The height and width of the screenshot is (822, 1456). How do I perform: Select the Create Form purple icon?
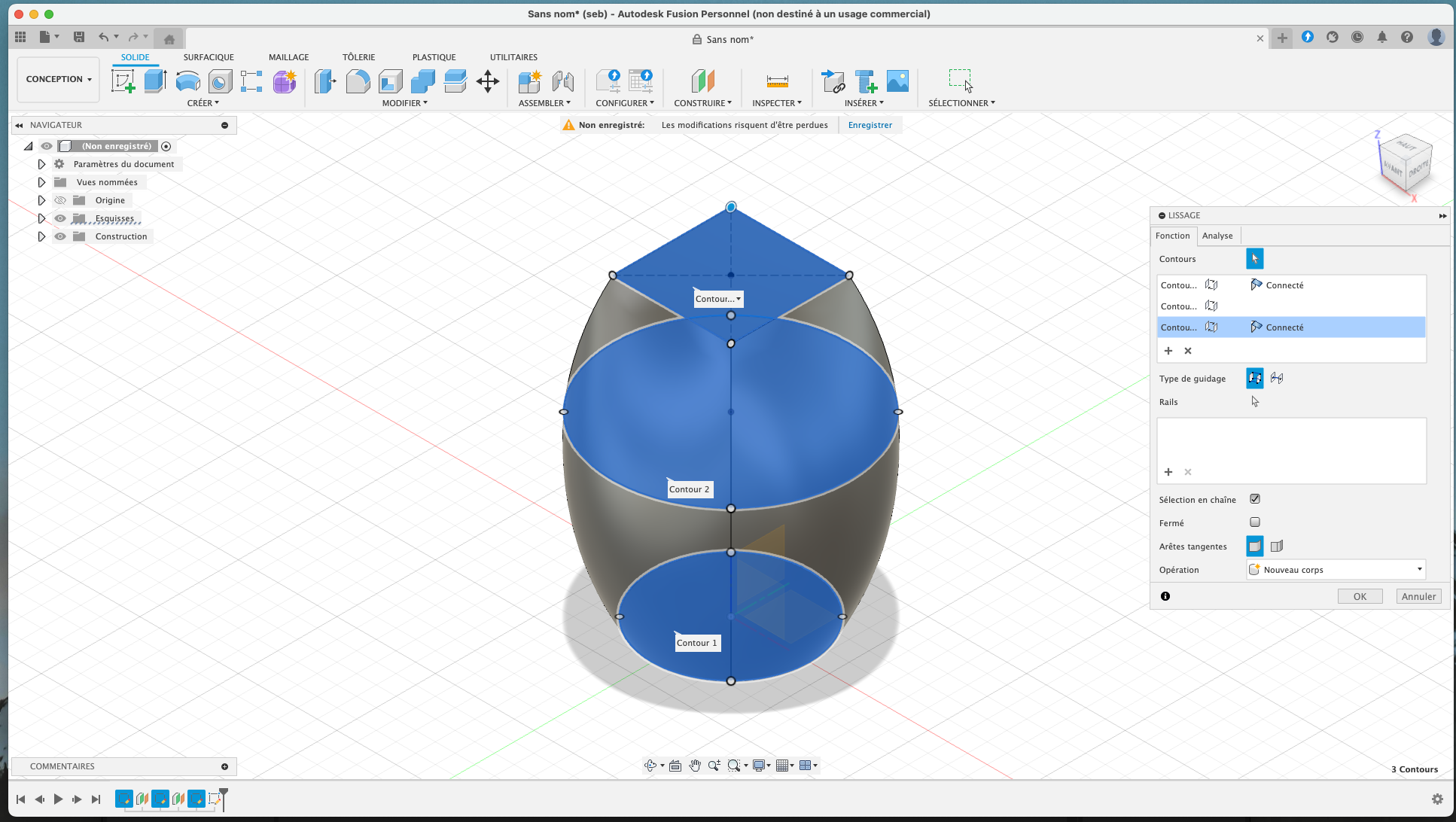(285, 81)
